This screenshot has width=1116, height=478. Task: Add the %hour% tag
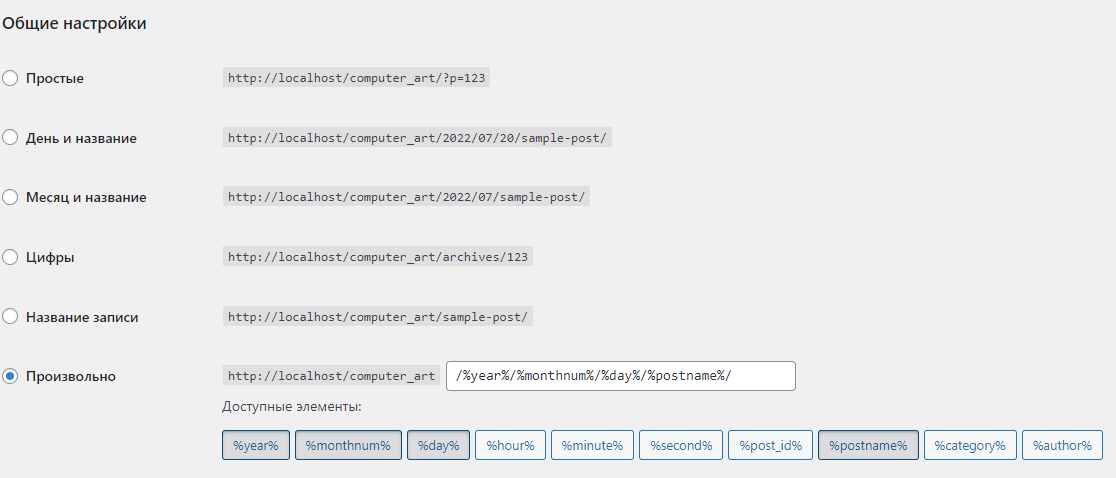(510, 445)
